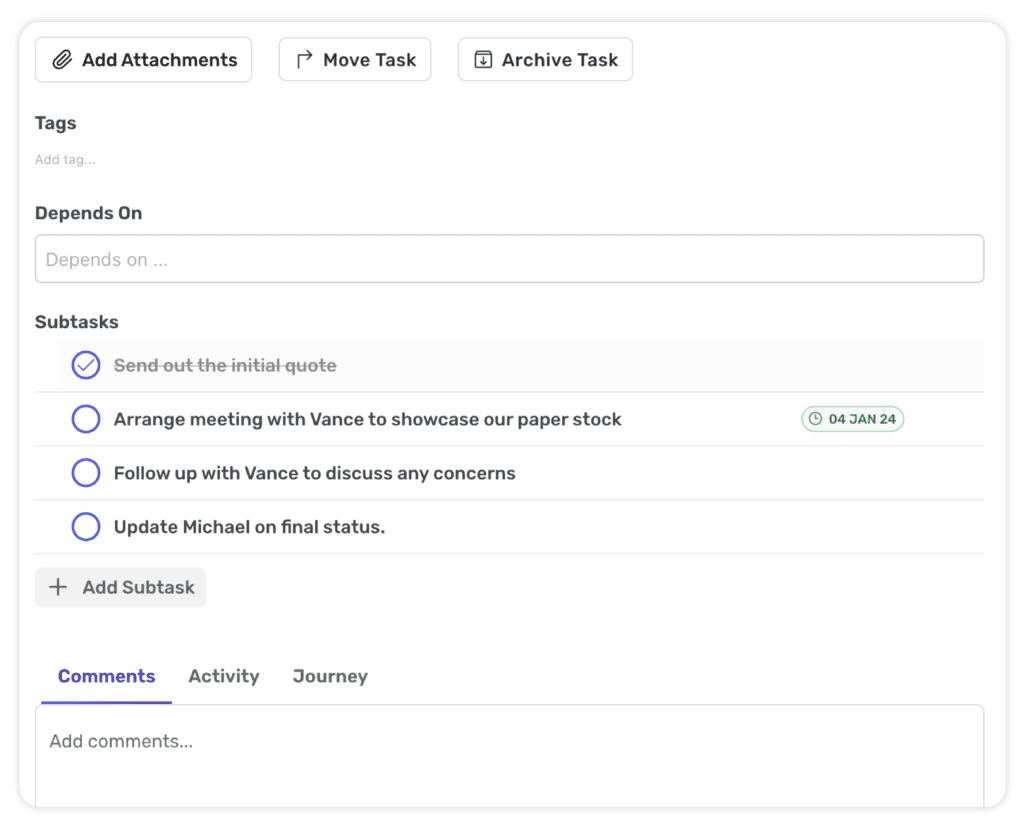Open the Journey tab
This screenshot has height=829, width=1024.
[x=330, y=676]
